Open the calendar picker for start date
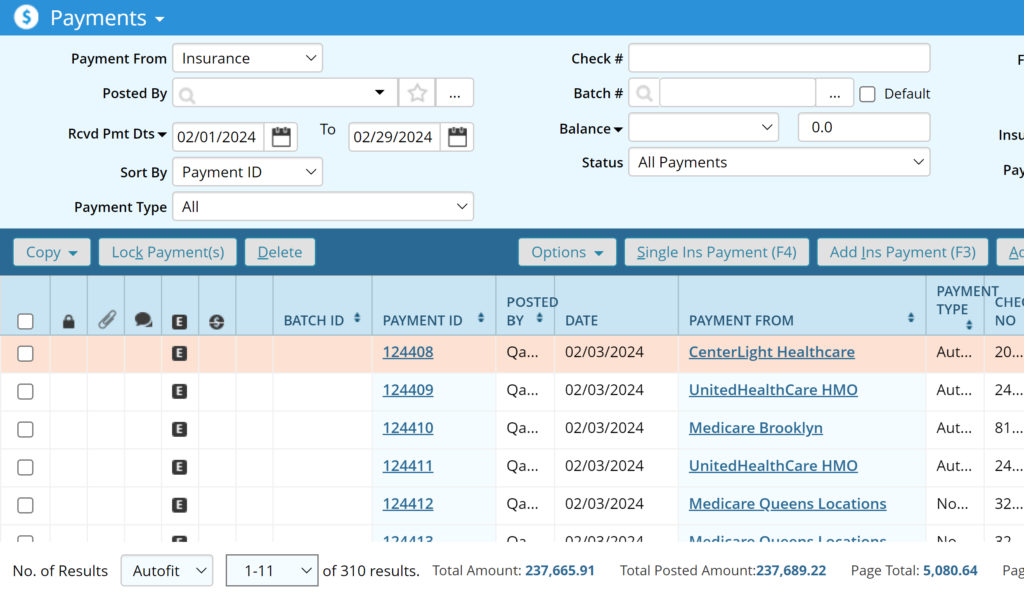Screen dimensions: 1024x605 pos(281,137)
